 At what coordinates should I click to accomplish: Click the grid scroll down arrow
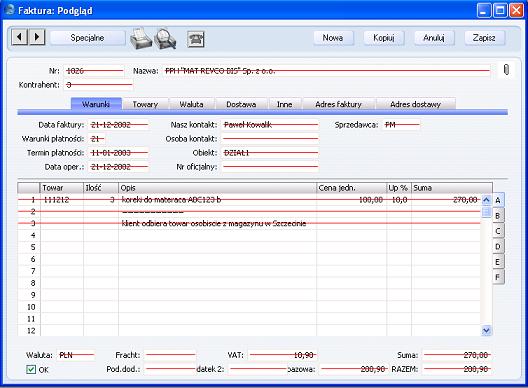pyautogui.click(x=486, y=330)
